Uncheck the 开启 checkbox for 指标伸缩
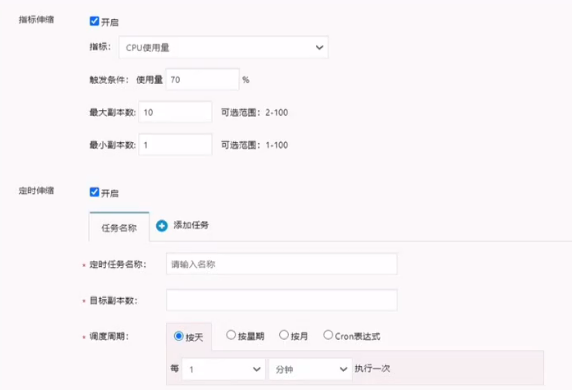The width and height of the screenshot is (572, 390). click(x=94, y=21)
